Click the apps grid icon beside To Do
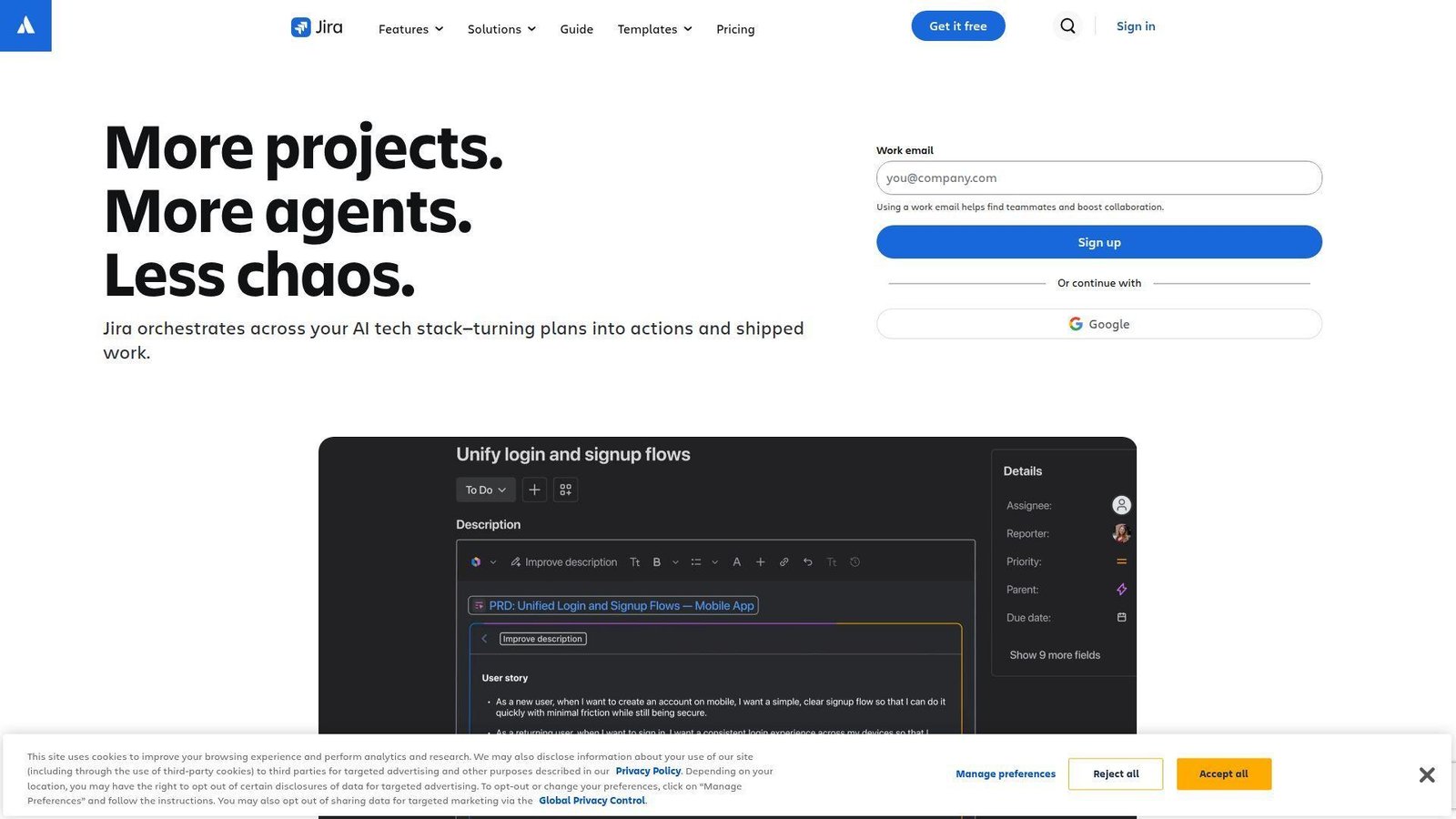The height and width of the screenshot is (819, 1456). pyautogui.click(x=566, y=490)
